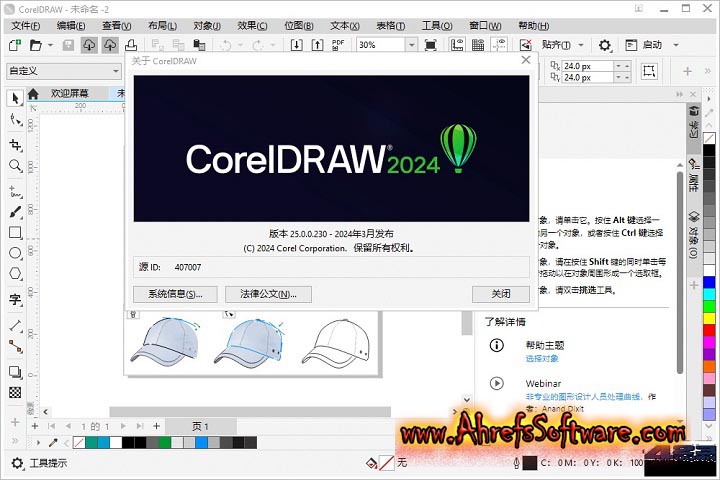The width and height of the screenshot is (720, 480).
Task: Expand the 启动 launch dropdown
Action: pos(676,45)
